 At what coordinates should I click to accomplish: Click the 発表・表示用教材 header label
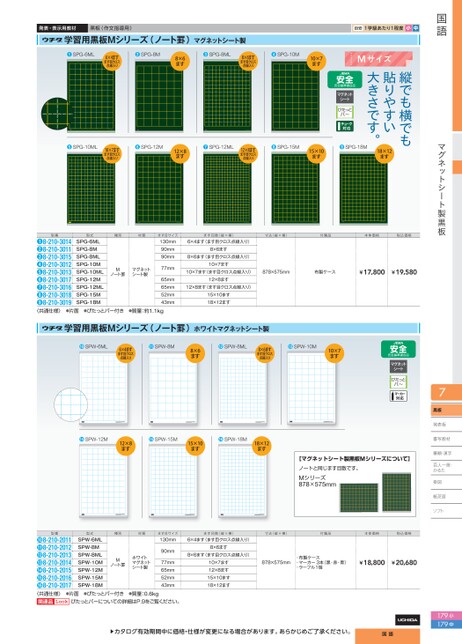(x=62, y=28)
